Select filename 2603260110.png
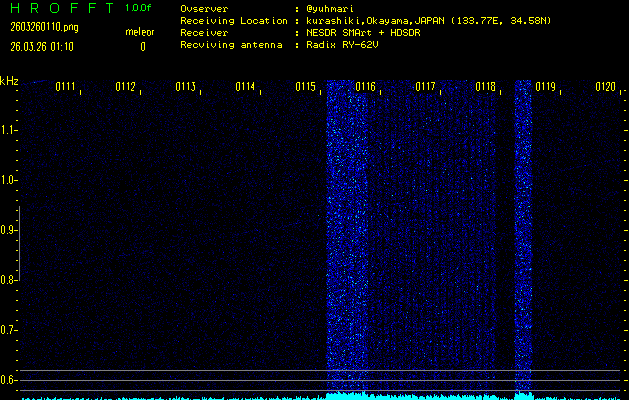The height and width of the screenshot is (400, 629). [44, 27]
